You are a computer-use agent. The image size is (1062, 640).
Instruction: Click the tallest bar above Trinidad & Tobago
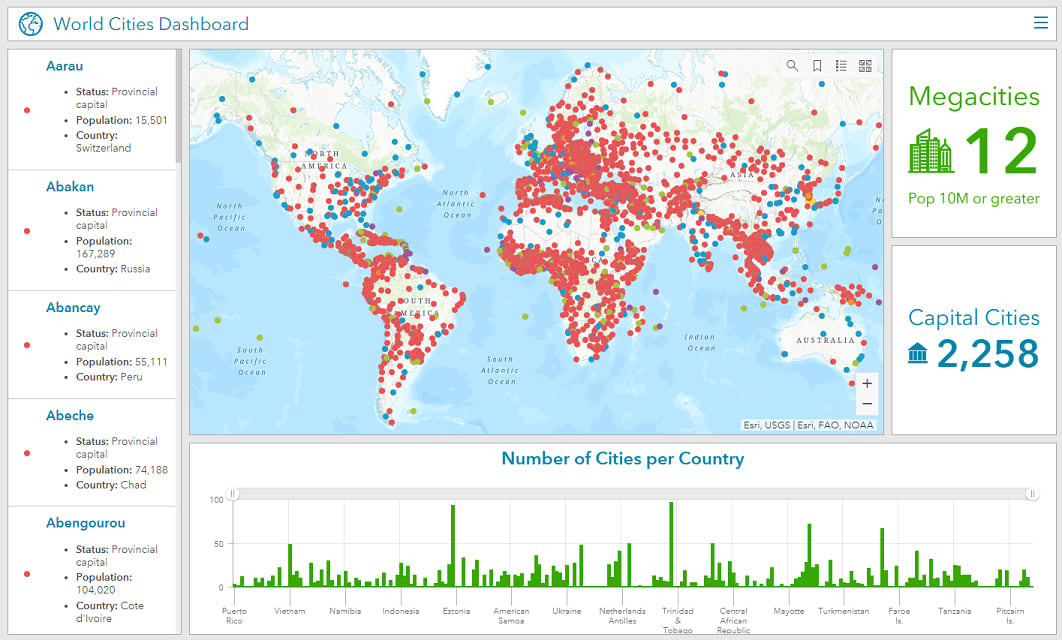point(671,544)
